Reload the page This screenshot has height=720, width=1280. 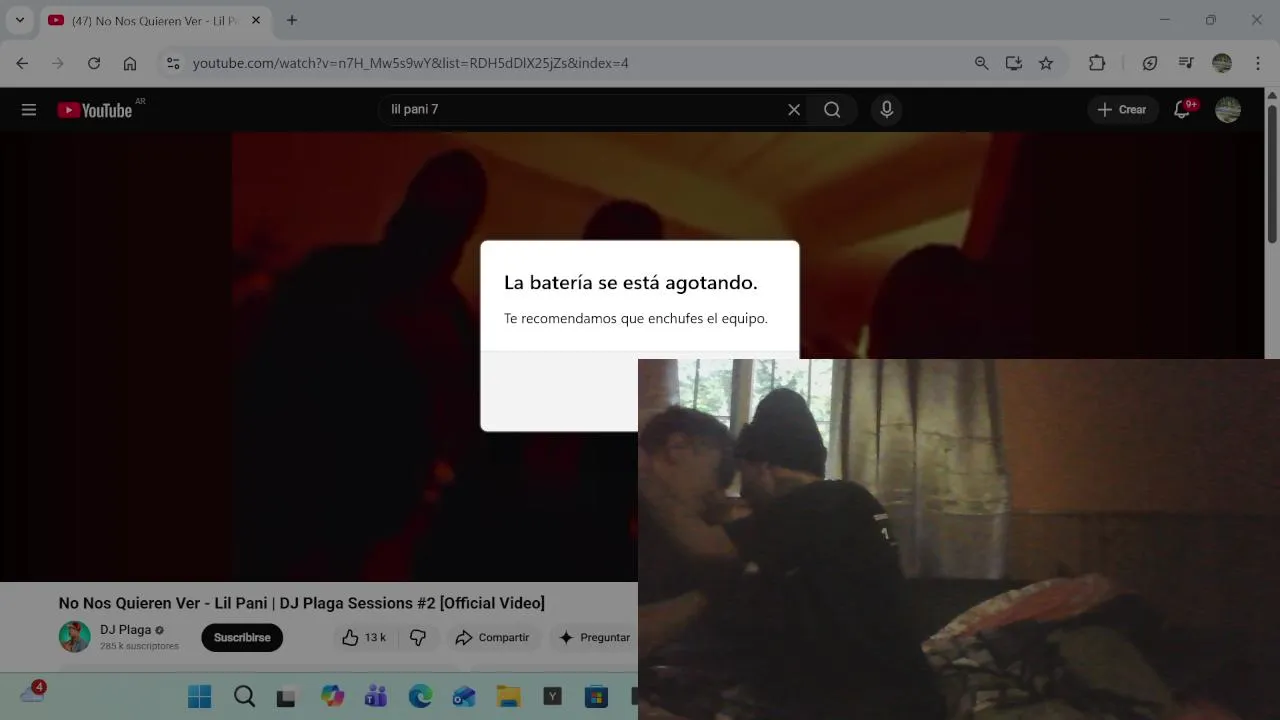coord(94,63)
